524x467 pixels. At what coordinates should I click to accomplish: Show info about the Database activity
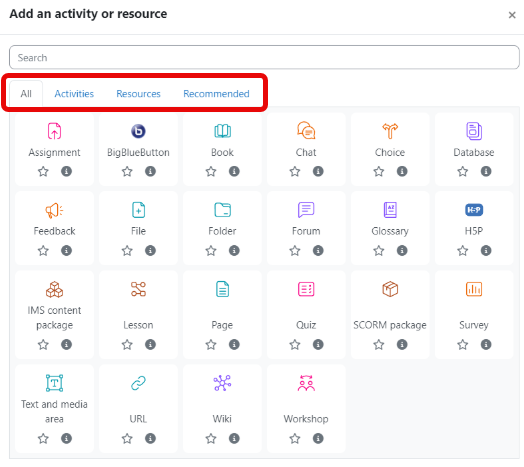point(486,171)
